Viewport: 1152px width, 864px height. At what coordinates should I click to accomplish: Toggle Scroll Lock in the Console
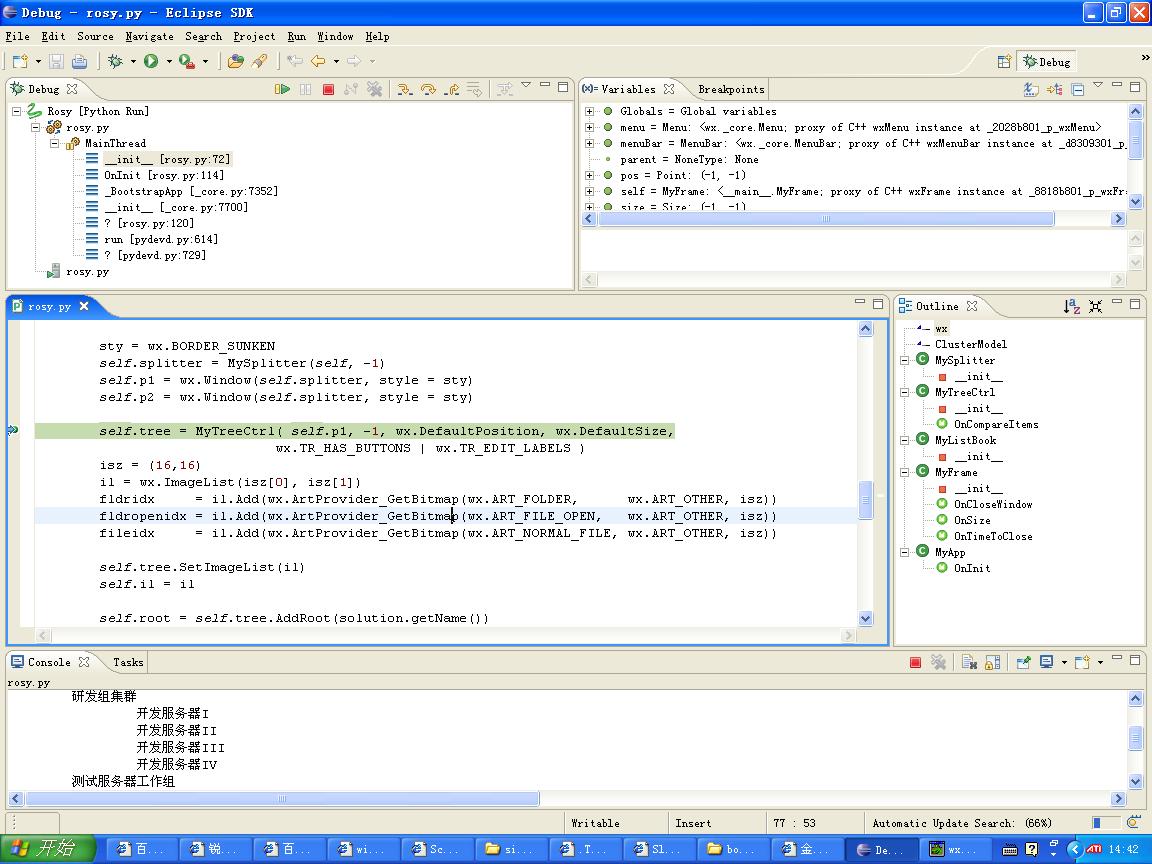[x=993, y=663]
